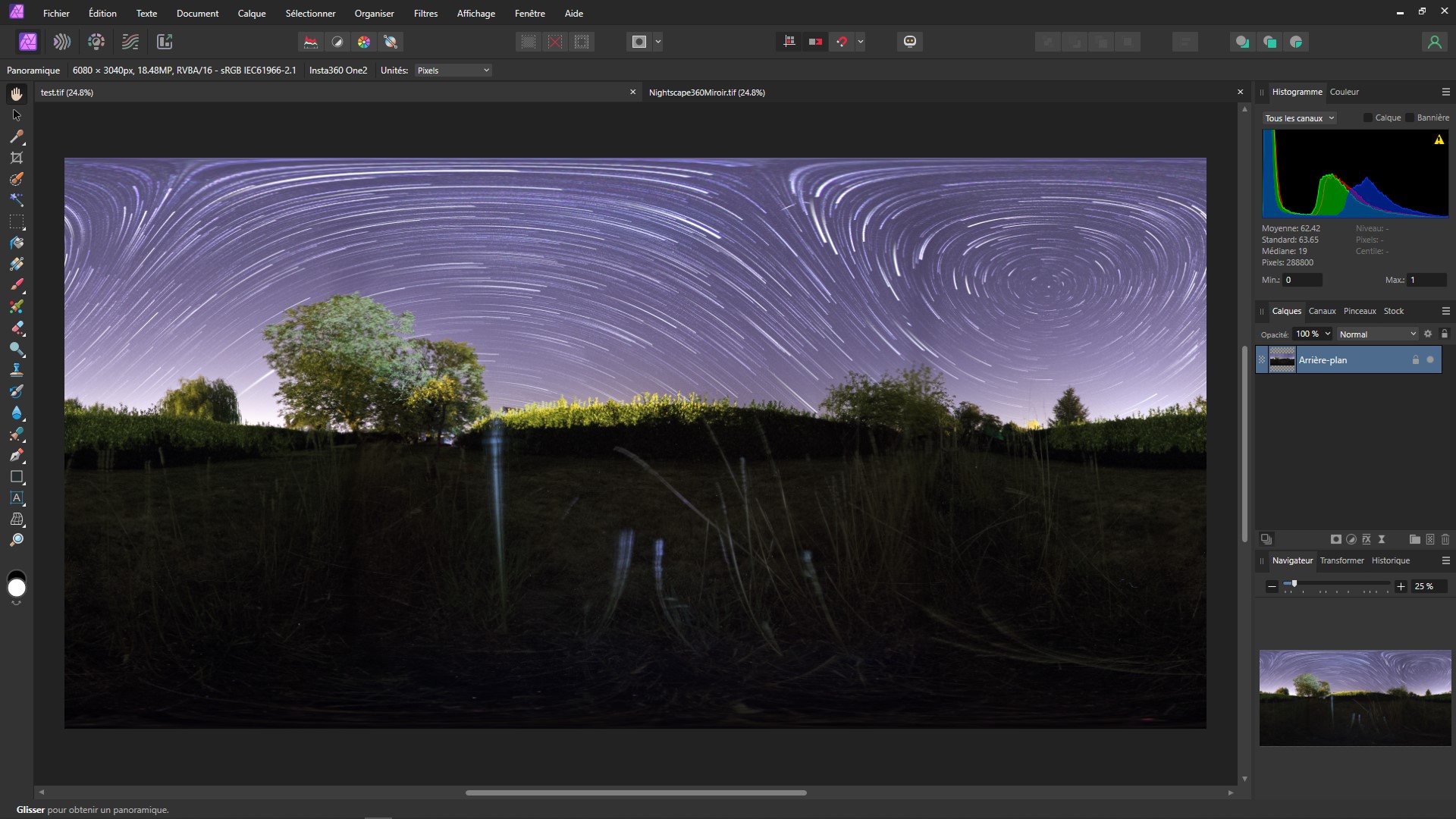The image size is (1456, 819).
Task: Click the navigator zoom-in plus button
Action: click(x=1401, y=586)
